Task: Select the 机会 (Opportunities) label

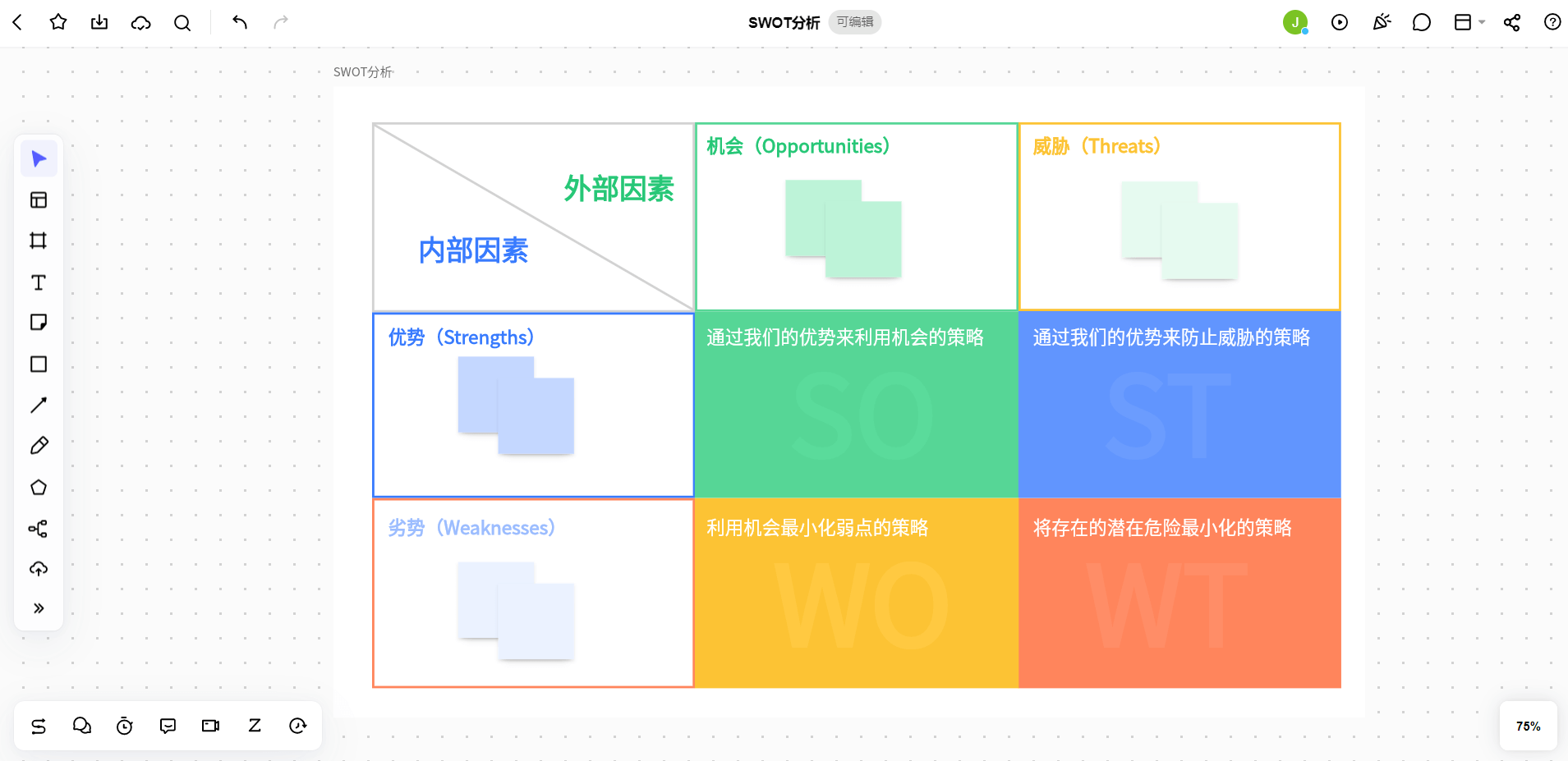Action: click(798, 146)
